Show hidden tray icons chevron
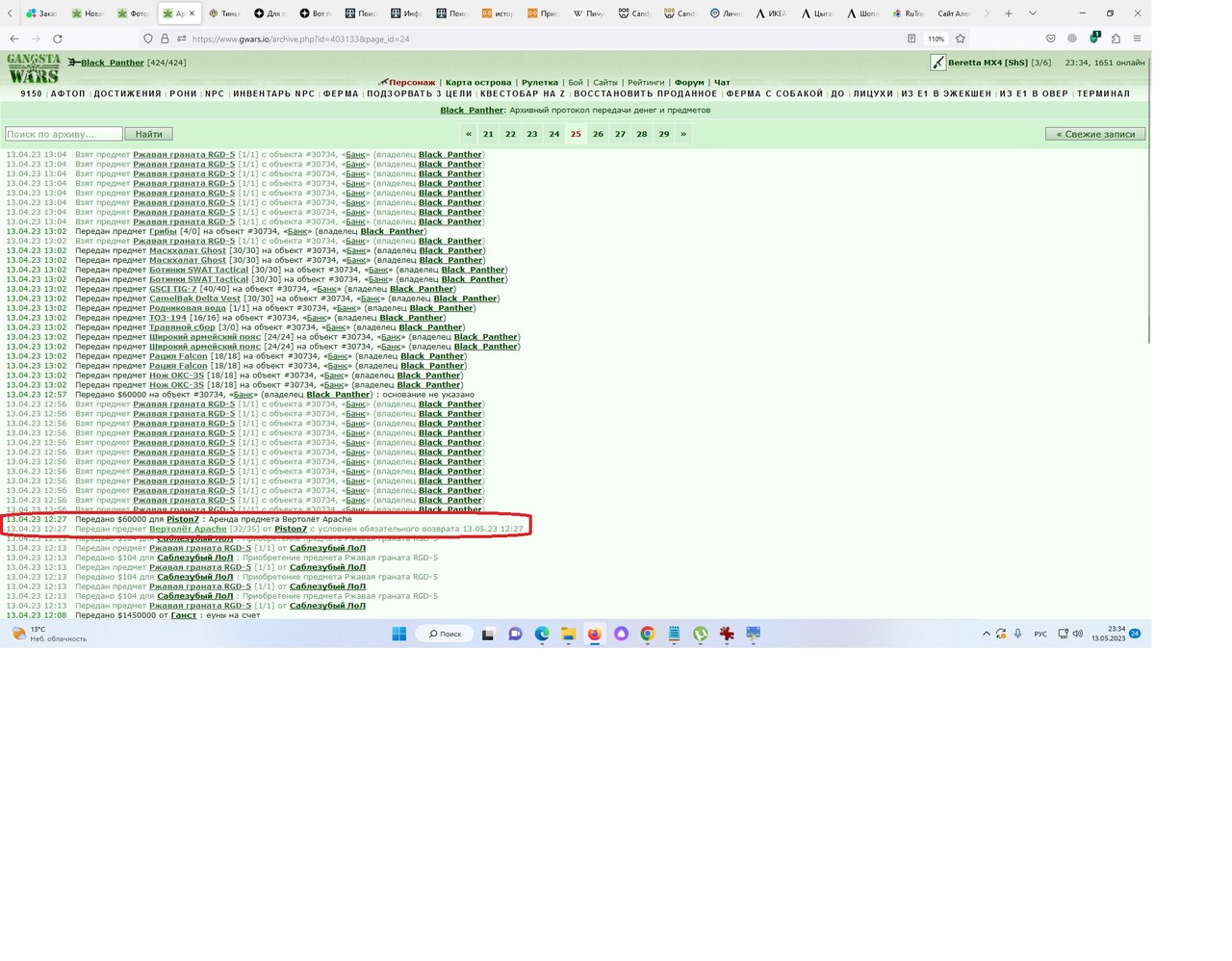This screenshot has height=961, width=1232. pyautogui.click(x=986, y=634)
